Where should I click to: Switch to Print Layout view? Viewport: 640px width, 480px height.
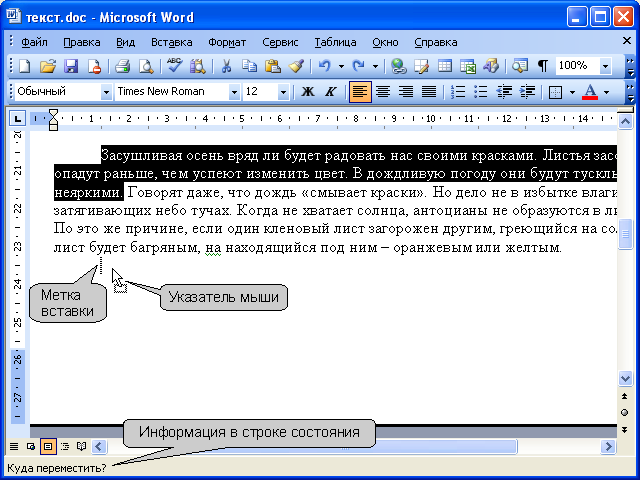[x=48, y=447]
